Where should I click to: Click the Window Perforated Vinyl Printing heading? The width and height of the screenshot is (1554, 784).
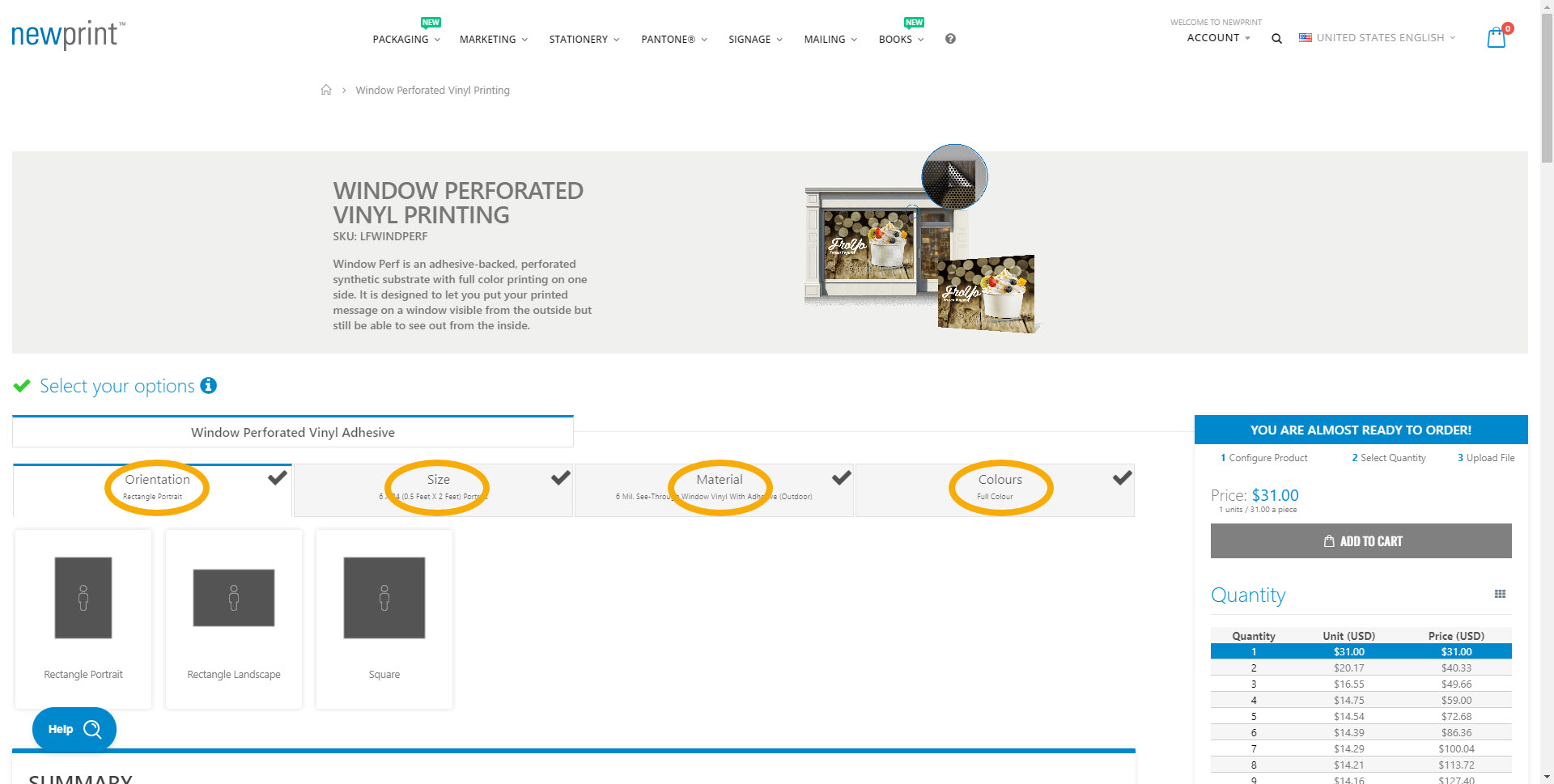tap(458, 202)
